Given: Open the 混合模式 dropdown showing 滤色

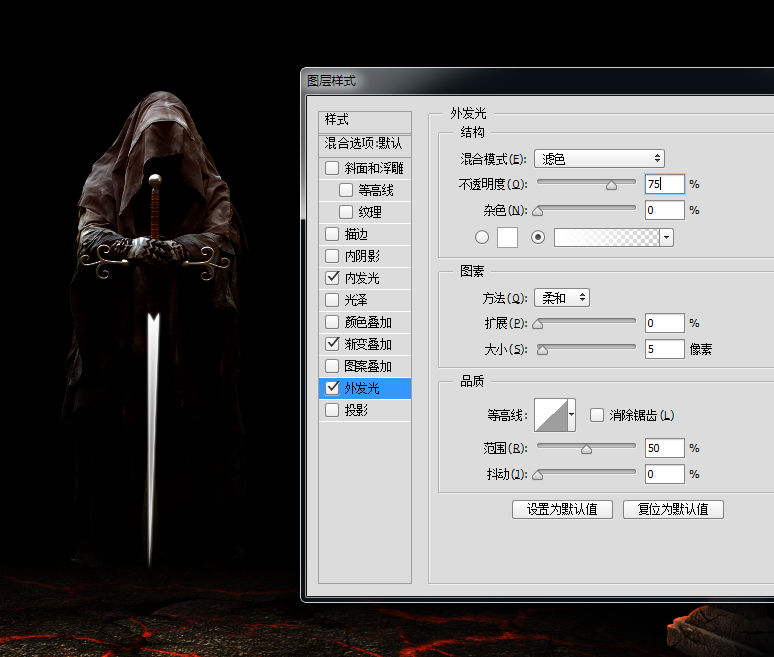Looking at the screenshot, I should coord(599,158).
